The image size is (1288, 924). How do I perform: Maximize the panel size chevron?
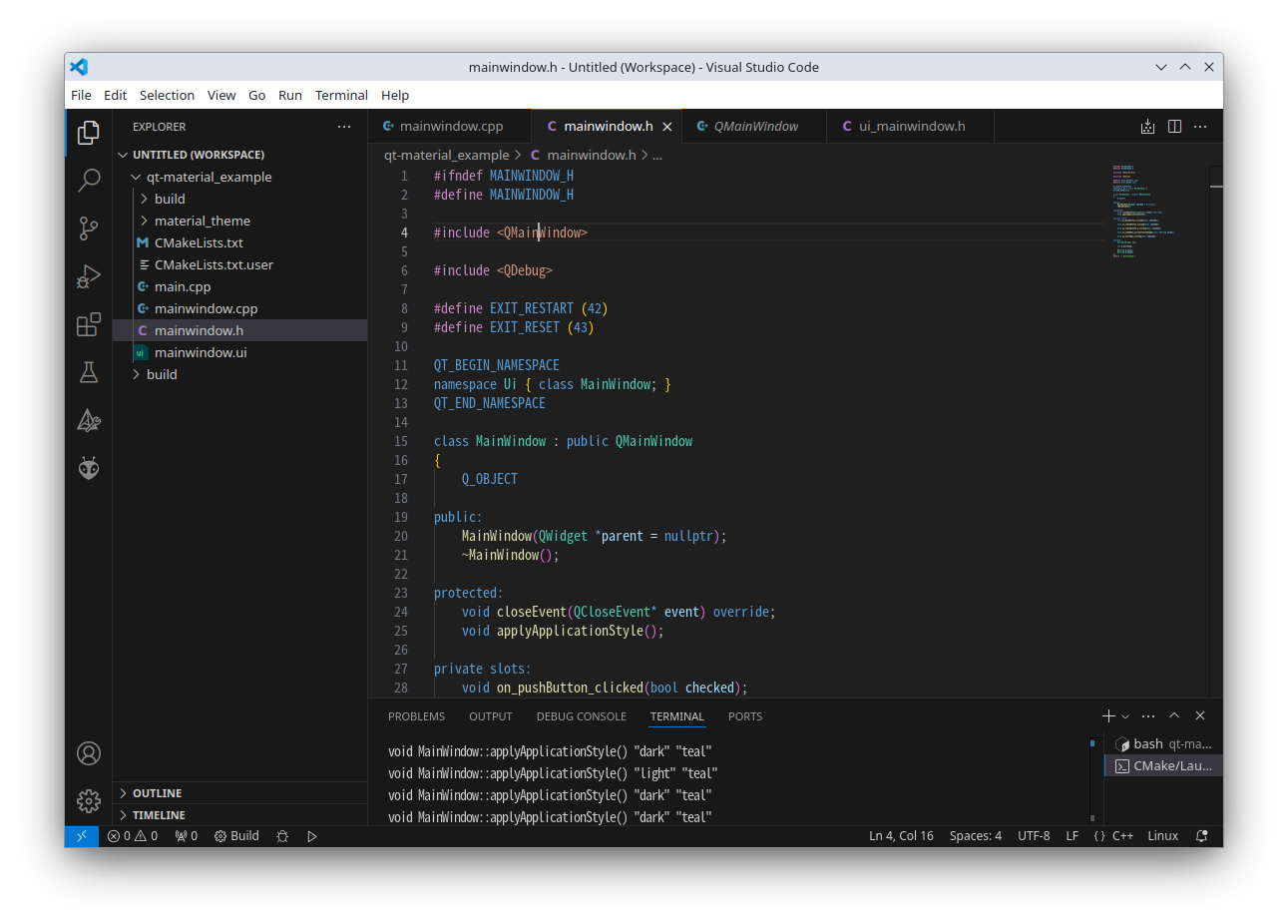click(1174, 715)
